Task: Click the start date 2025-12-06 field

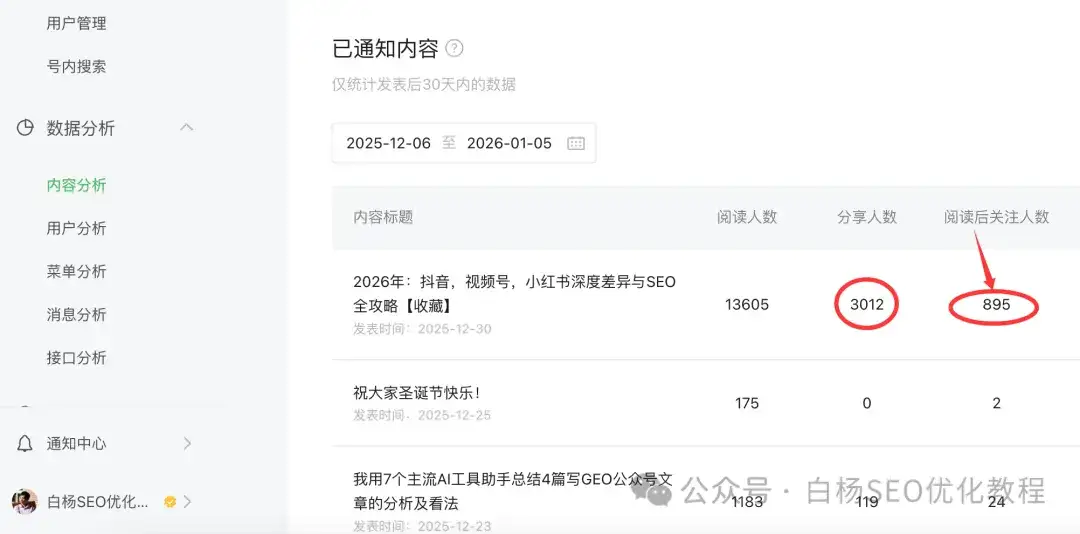Action: pyautogui.click(x=388, y=143)
